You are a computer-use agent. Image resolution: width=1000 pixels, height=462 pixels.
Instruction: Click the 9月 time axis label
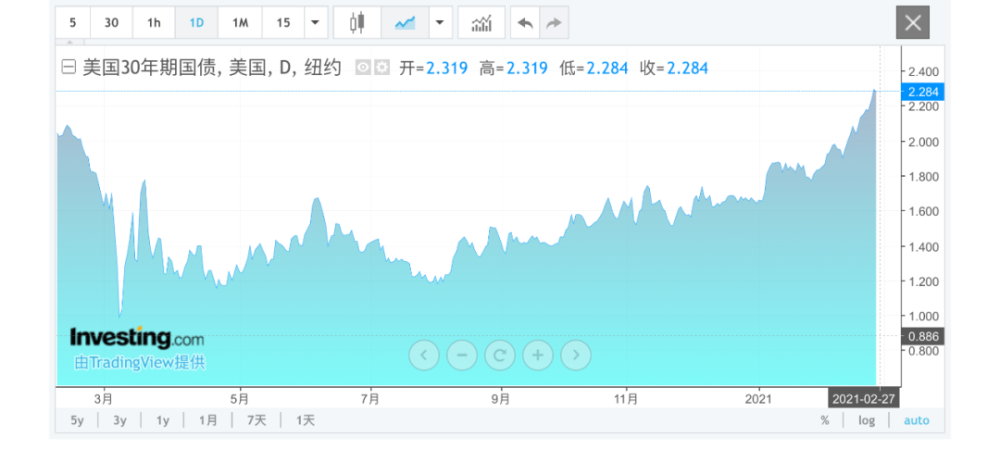click(501, 399)
